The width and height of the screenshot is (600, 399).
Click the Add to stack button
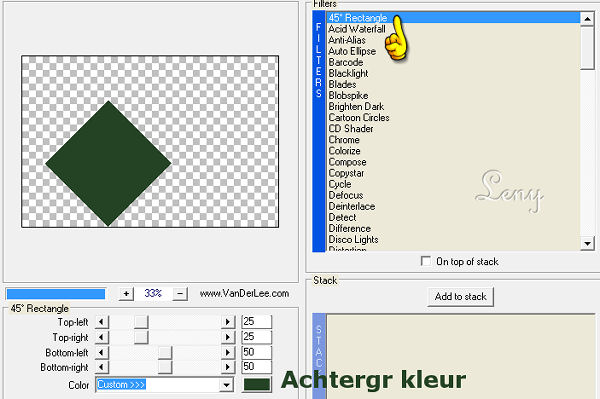460,297
